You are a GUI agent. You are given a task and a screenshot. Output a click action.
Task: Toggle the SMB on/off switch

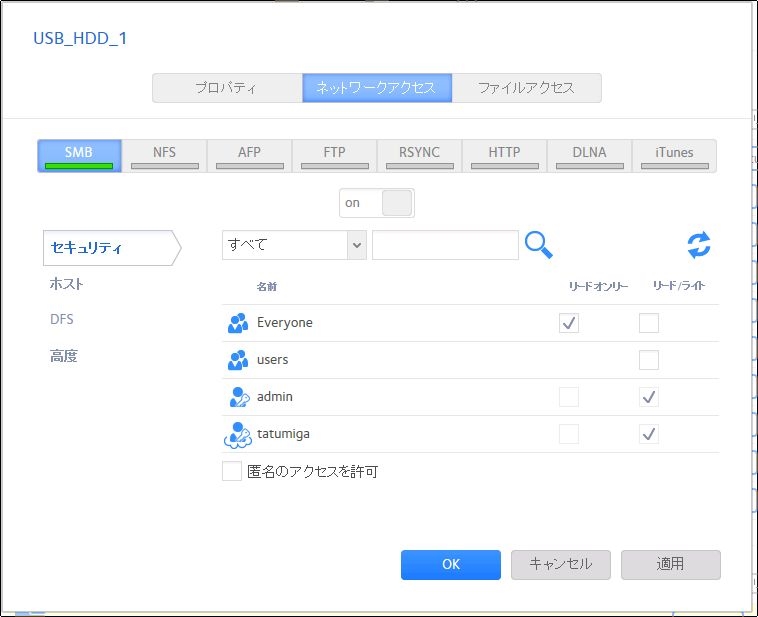tap(377, 203)
